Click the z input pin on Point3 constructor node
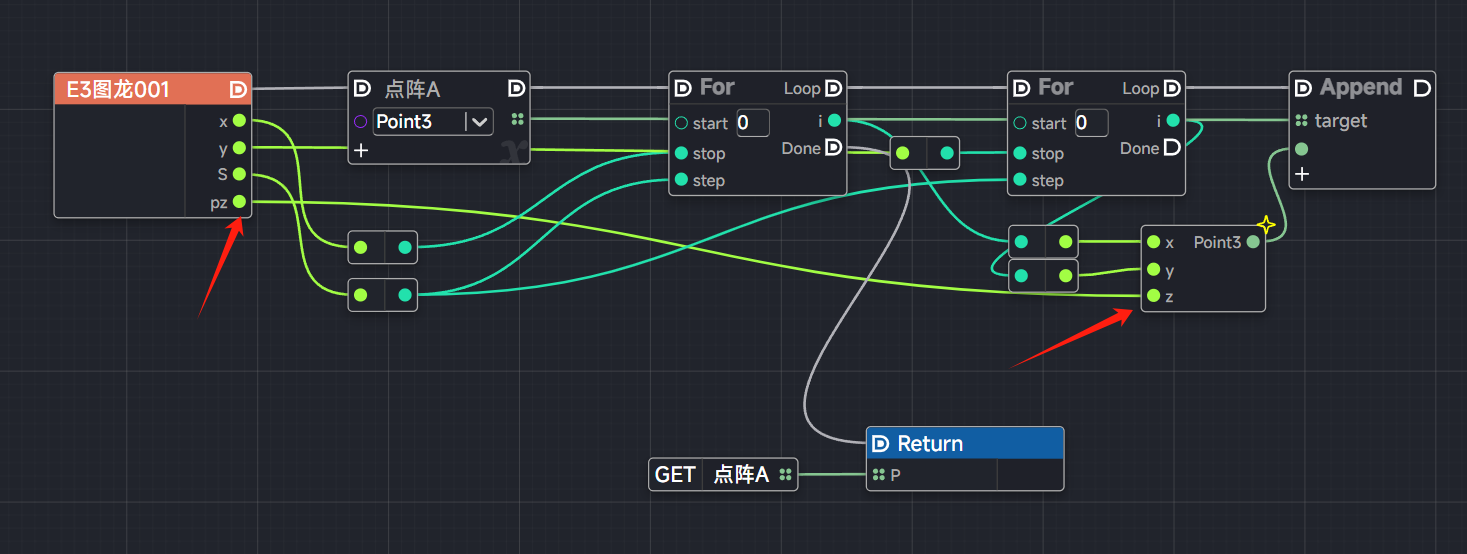 pyautogui.click(x=1154, y=296)
